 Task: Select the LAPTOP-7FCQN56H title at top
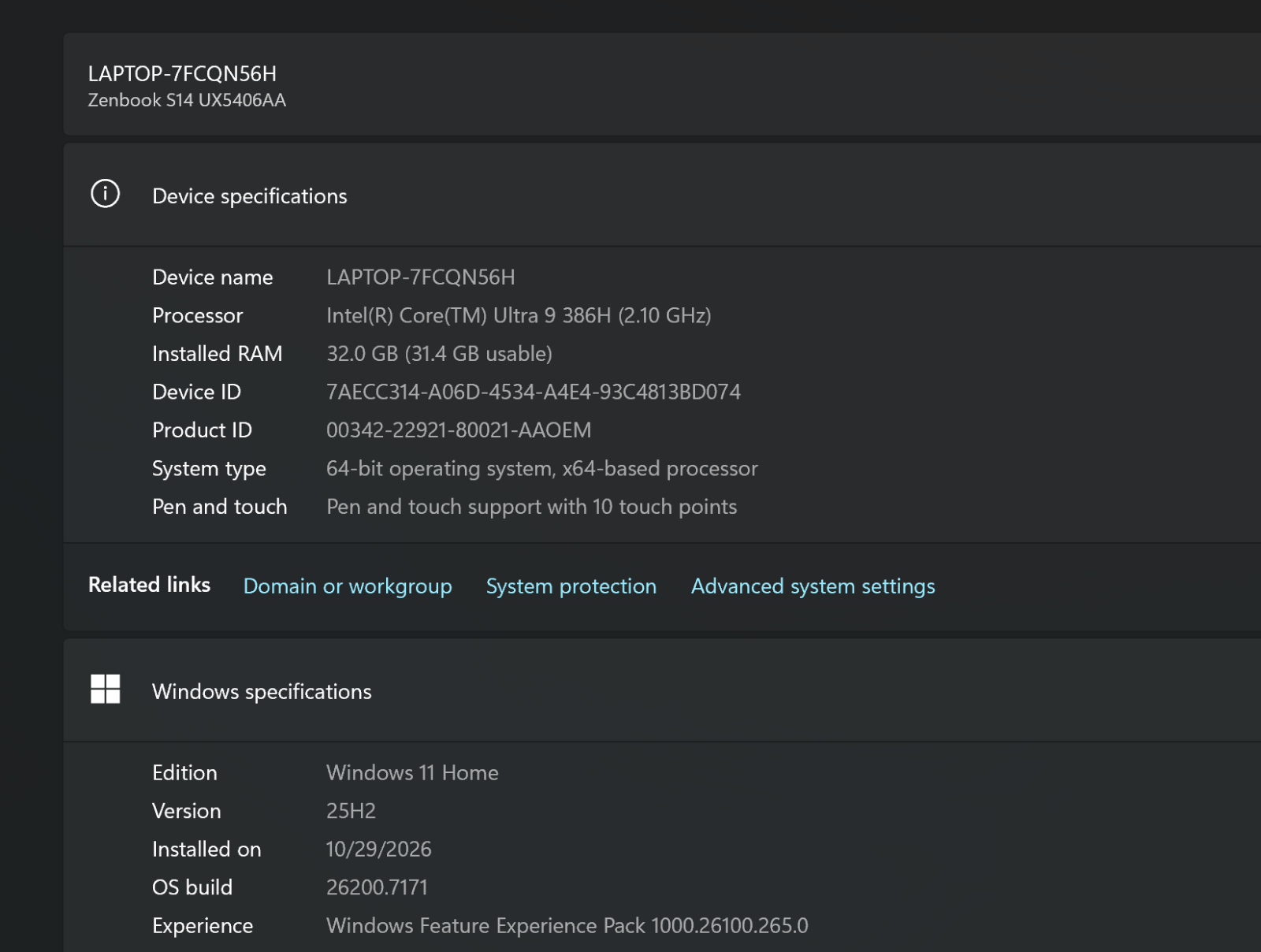pos(182,73)
